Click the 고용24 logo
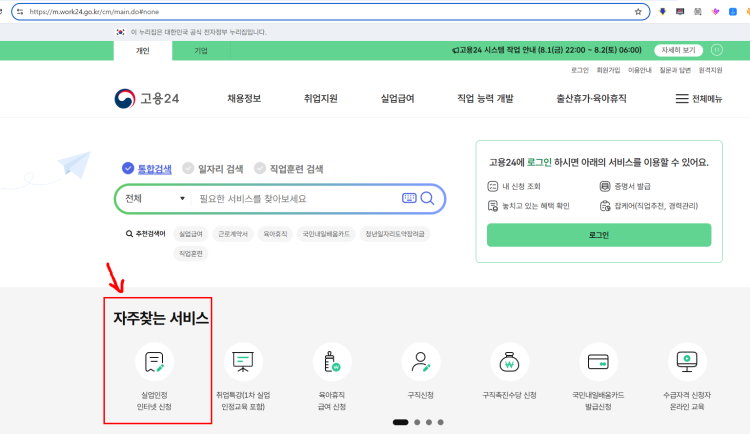 pyautogui.click(x=147, y=99)
